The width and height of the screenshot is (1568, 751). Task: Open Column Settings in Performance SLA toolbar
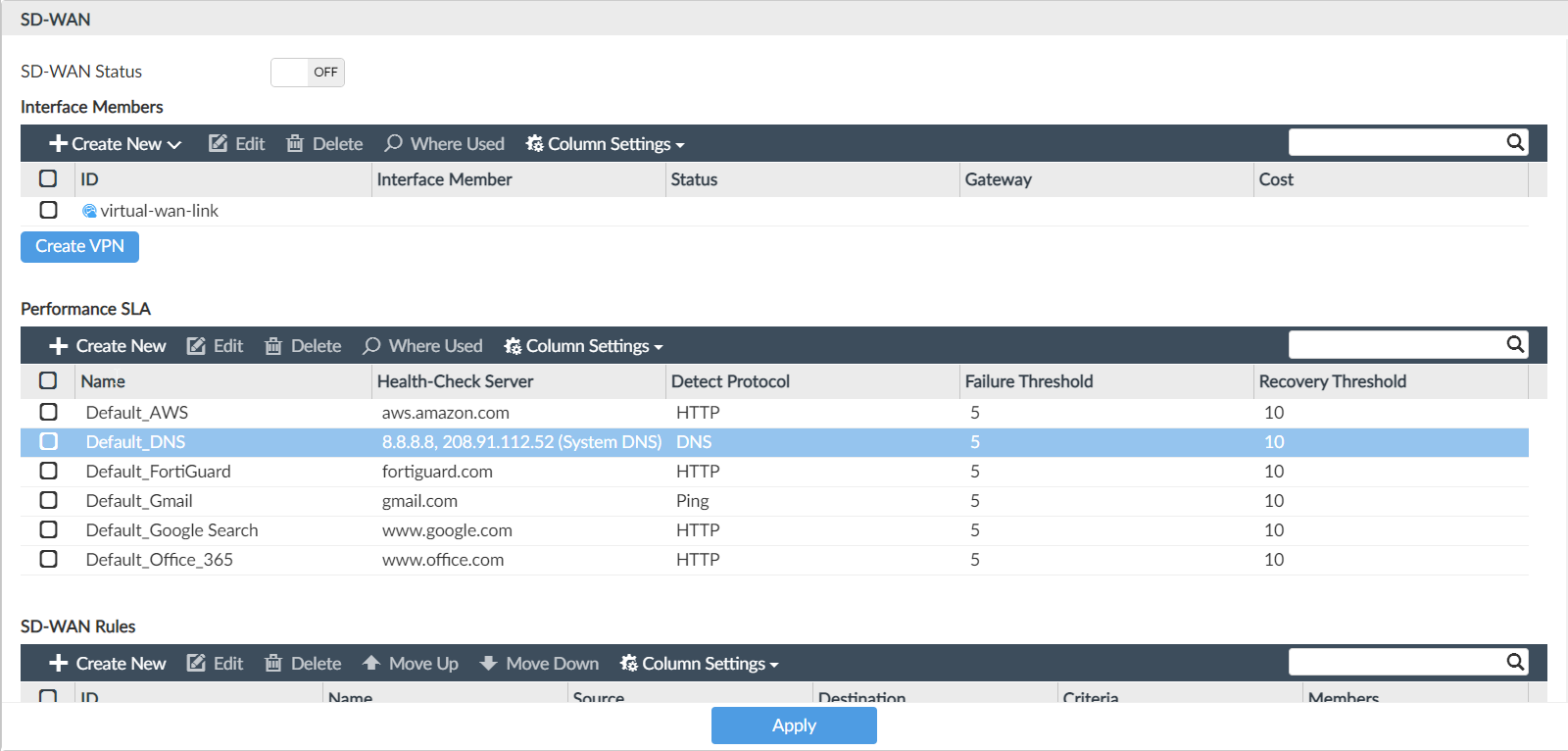click(583, 346)
